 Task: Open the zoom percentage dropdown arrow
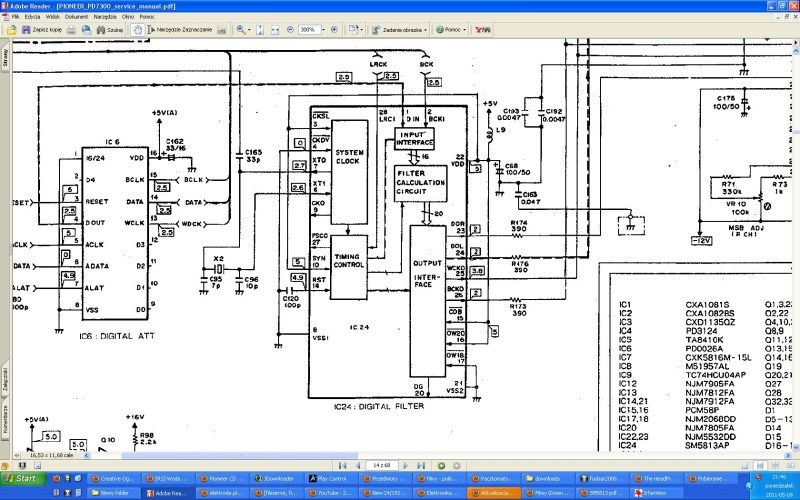[x=323, y=30]
